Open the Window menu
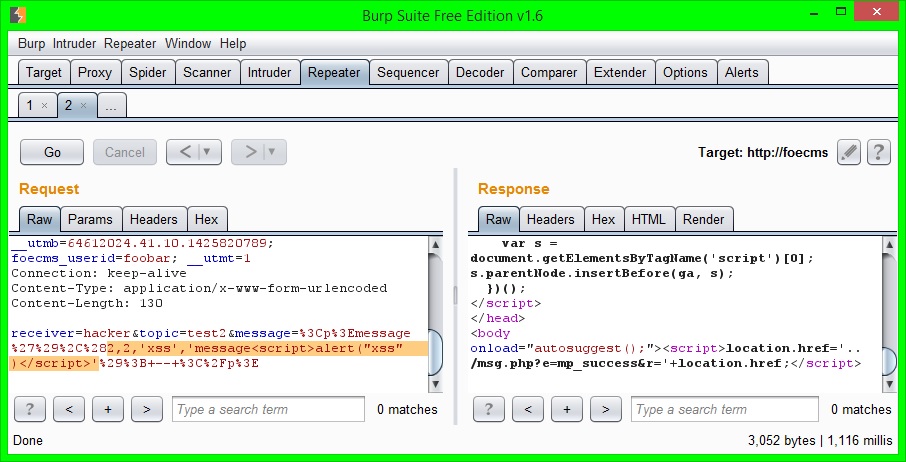The image size is (906, 462). pos(188,44)
